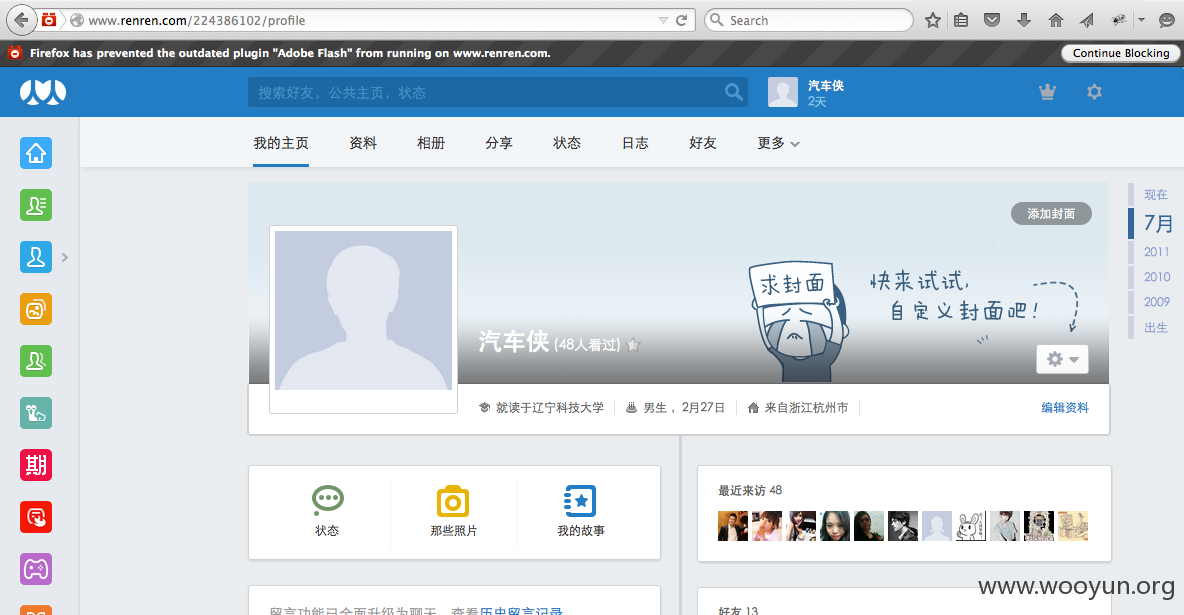This screenshot has width=1184, height=615.
Task: Click the search magnifier in Renren search bar
Action: 733,92
